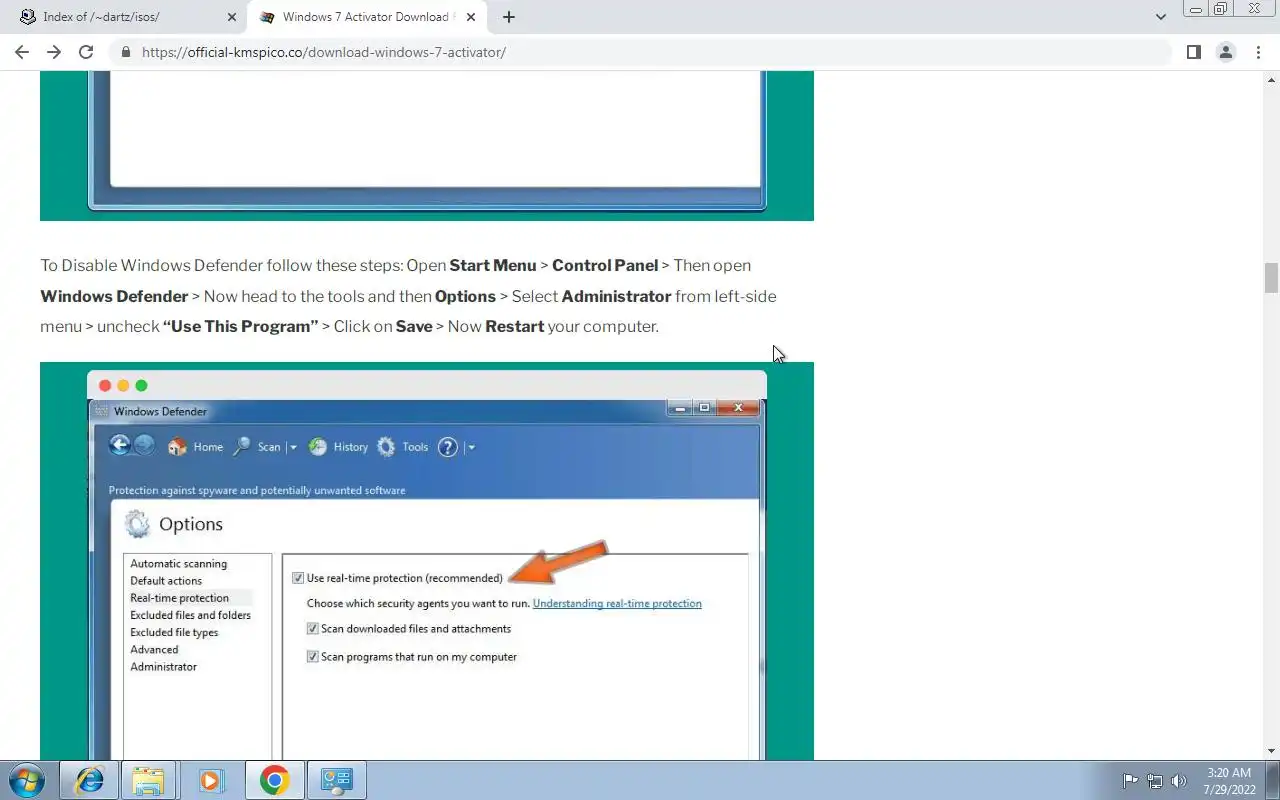The height and width of the screenshot is (800, 1280).
Task: Select Advanced in the Options list
Action: click(154, 649)
